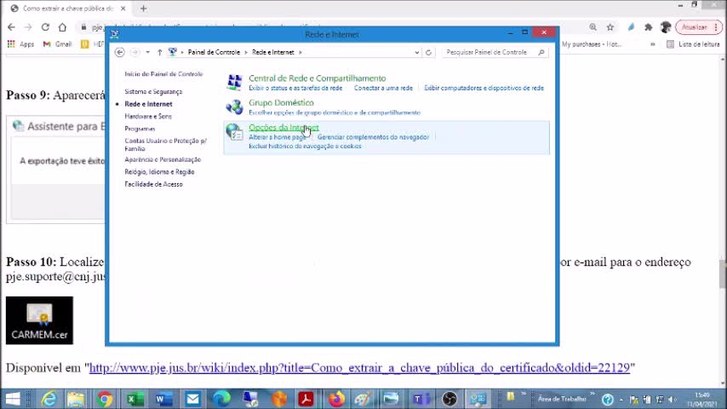
Task: Switch to Chrome on taskbar
Action: (105, 399)
